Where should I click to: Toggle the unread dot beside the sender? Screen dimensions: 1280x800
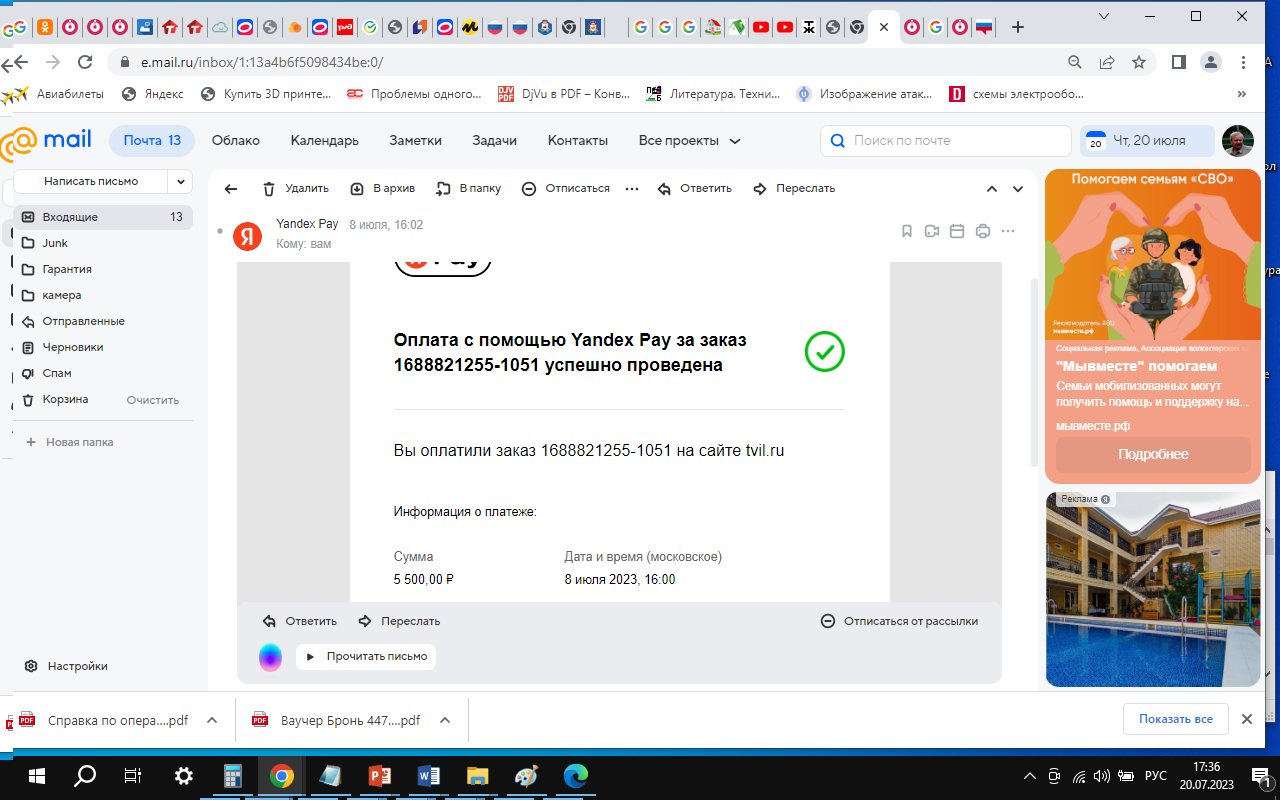pos(220,231)
